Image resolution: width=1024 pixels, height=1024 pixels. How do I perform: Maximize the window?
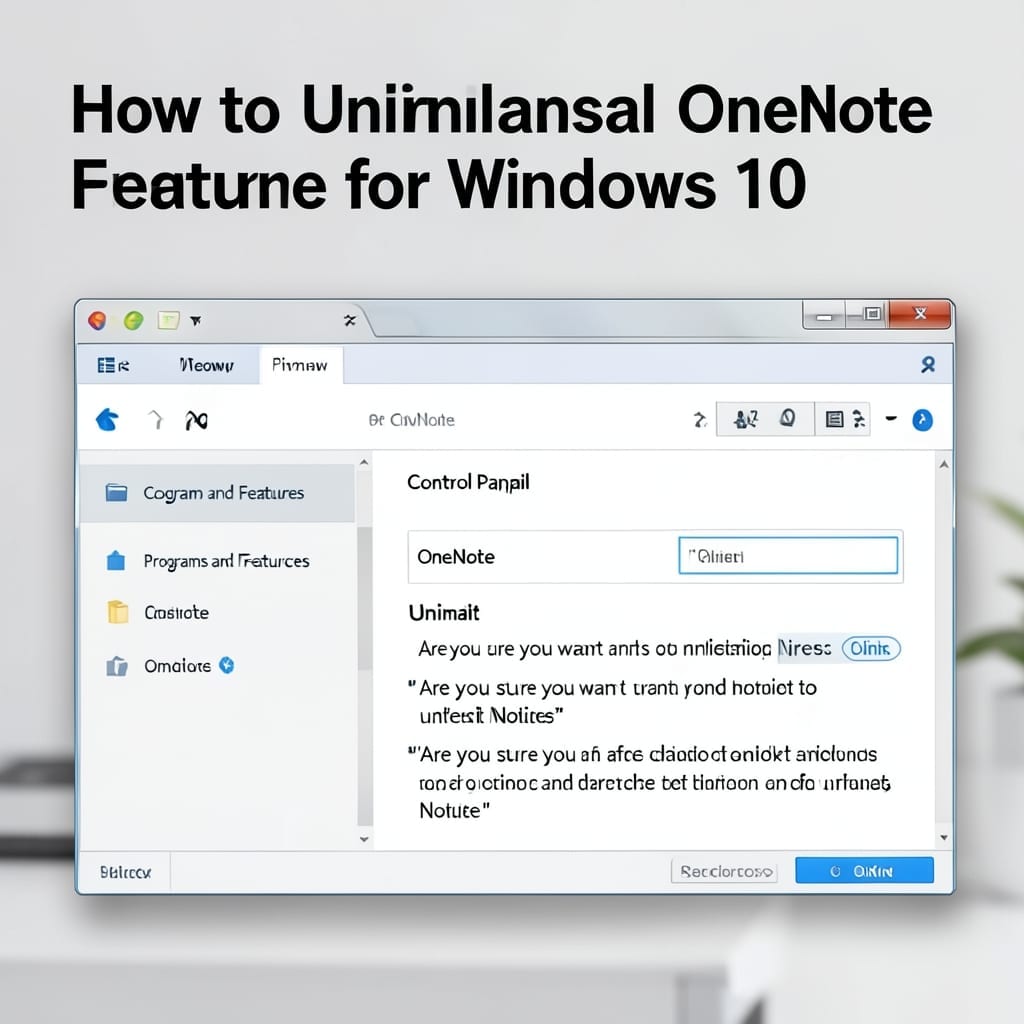pos(869,314)
